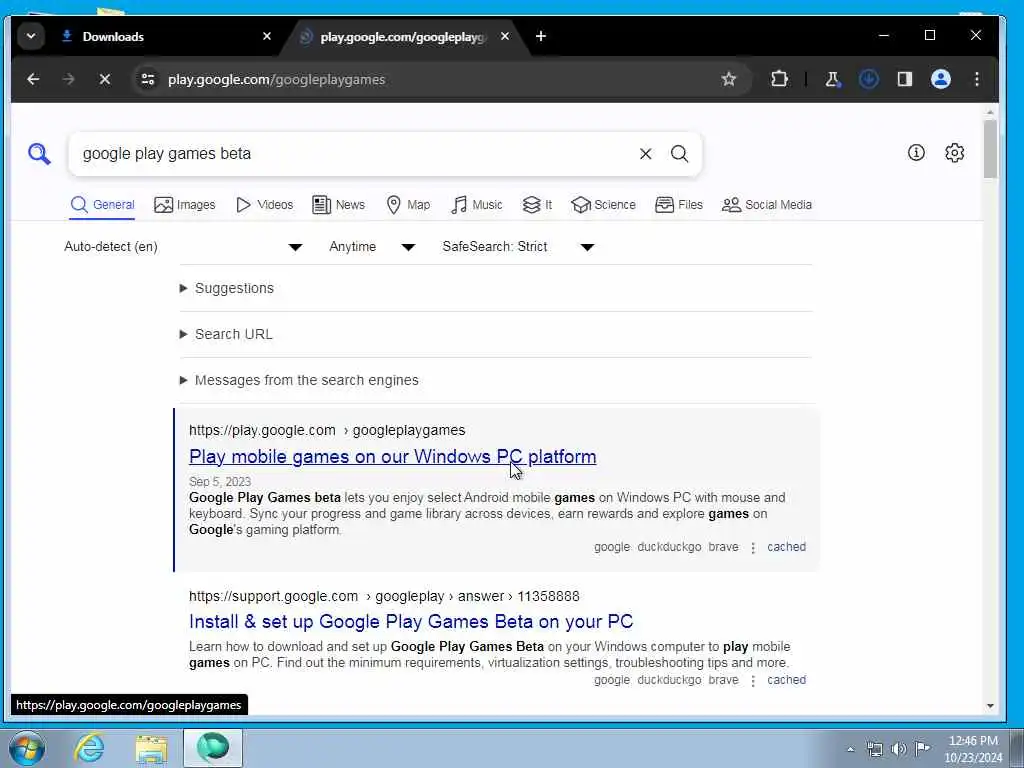The width and height of the screenshot is (1024, 768).
Task: Click the taskbar clock showing 12:46 PM
Action: [x=973, y=749]
